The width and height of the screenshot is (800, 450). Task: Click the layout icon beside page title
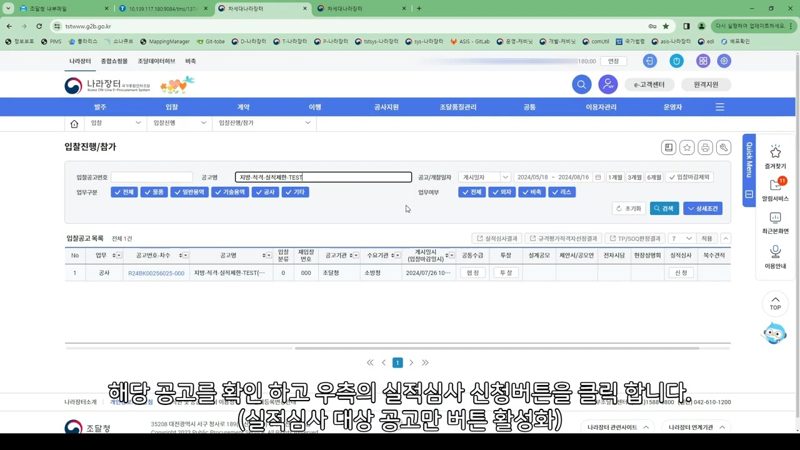[668, 147]
